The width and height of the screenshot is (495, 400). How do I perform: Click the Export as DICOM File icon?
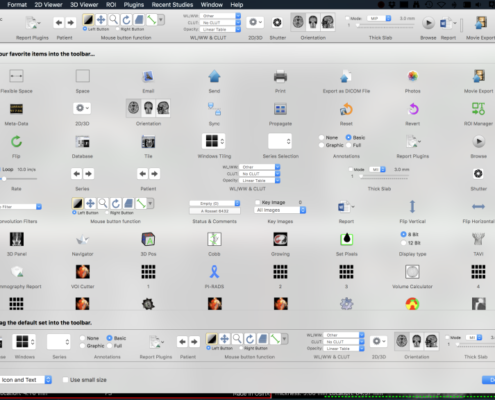pos(346,76)
